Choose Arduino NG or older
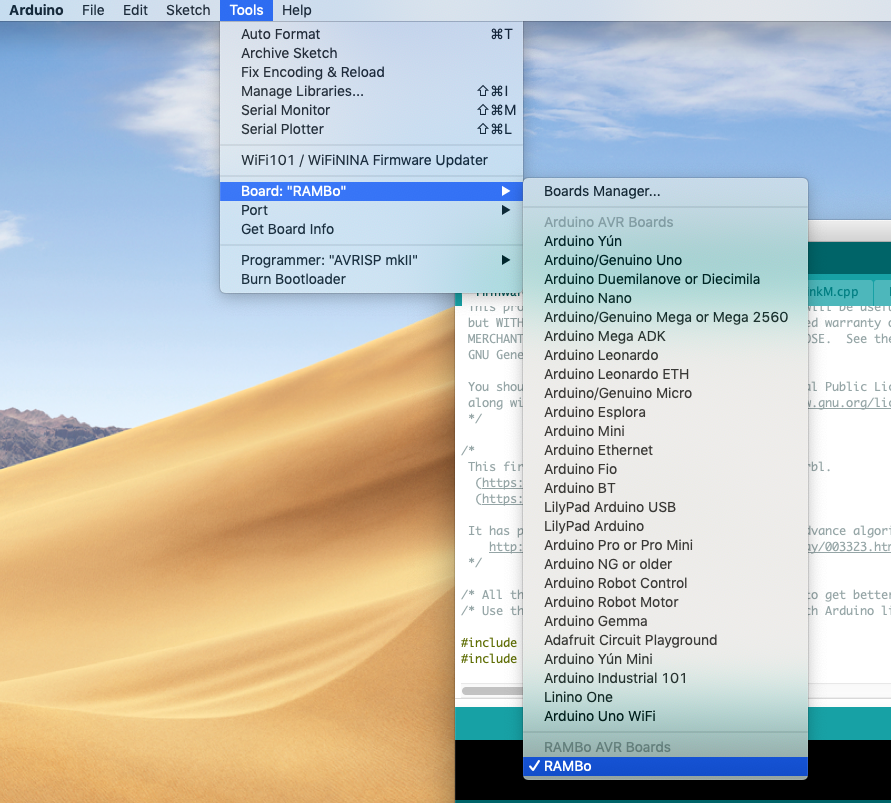The image size is (891, 803). click(x=665, y=564)
